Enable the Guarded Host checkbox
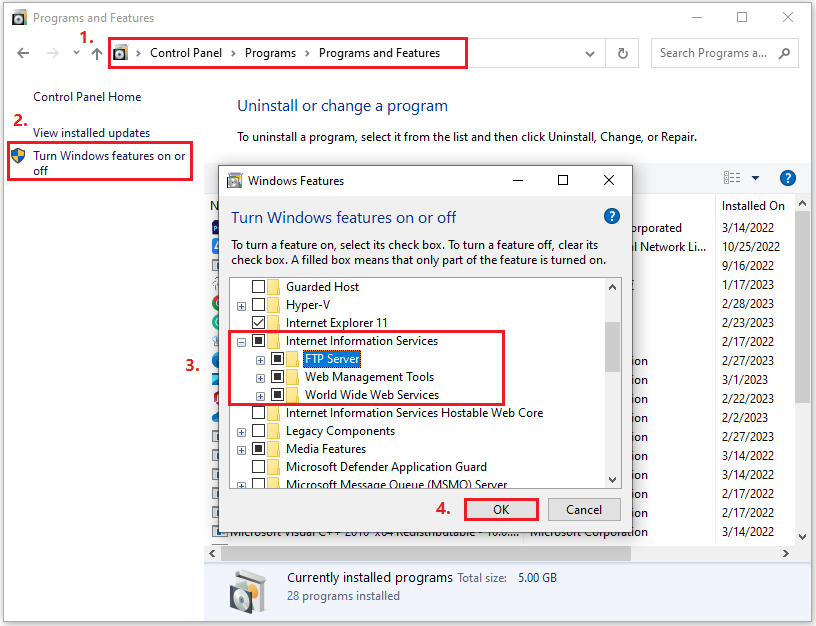 [259, 287]
